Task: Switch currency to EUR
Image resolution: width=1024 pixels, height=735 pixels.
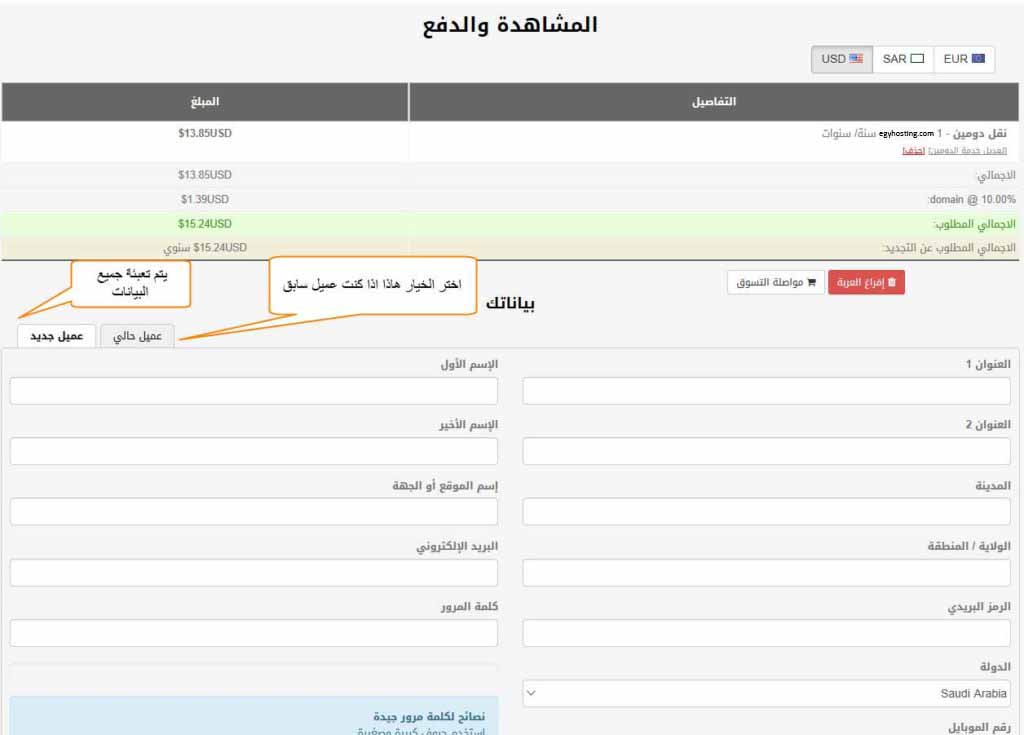Action: coord(964,59)
